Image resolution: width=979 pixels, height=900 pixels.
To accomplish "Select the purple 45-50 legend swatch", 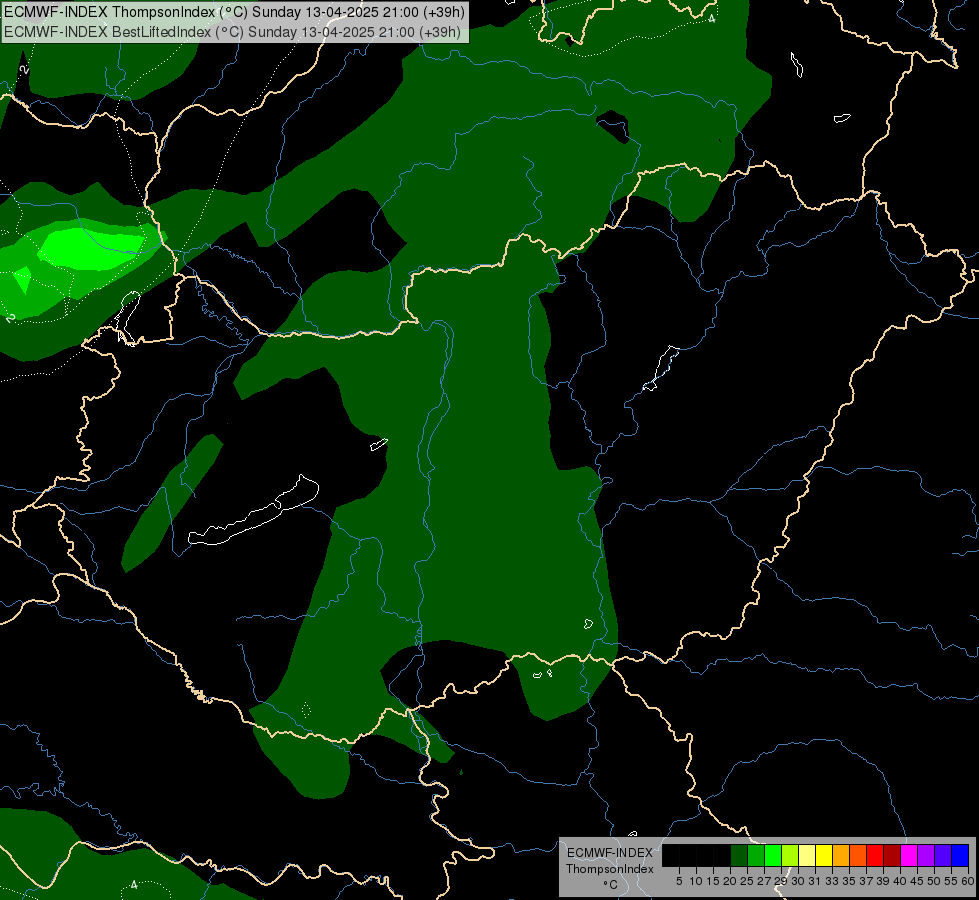I will pyautogui.click(x=926, y=855).
